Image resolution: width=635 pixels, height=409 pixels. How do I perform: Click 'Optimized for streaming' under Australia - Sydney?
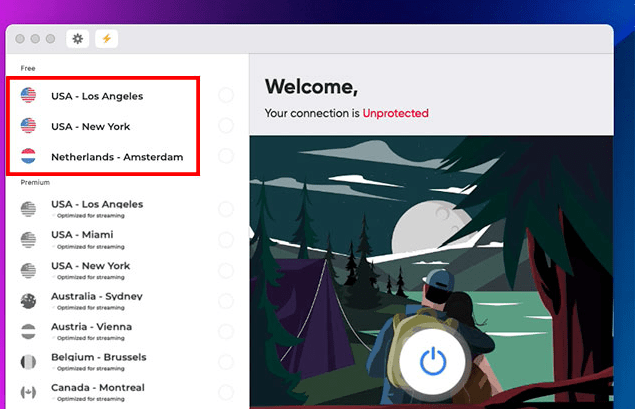[91, 308]
